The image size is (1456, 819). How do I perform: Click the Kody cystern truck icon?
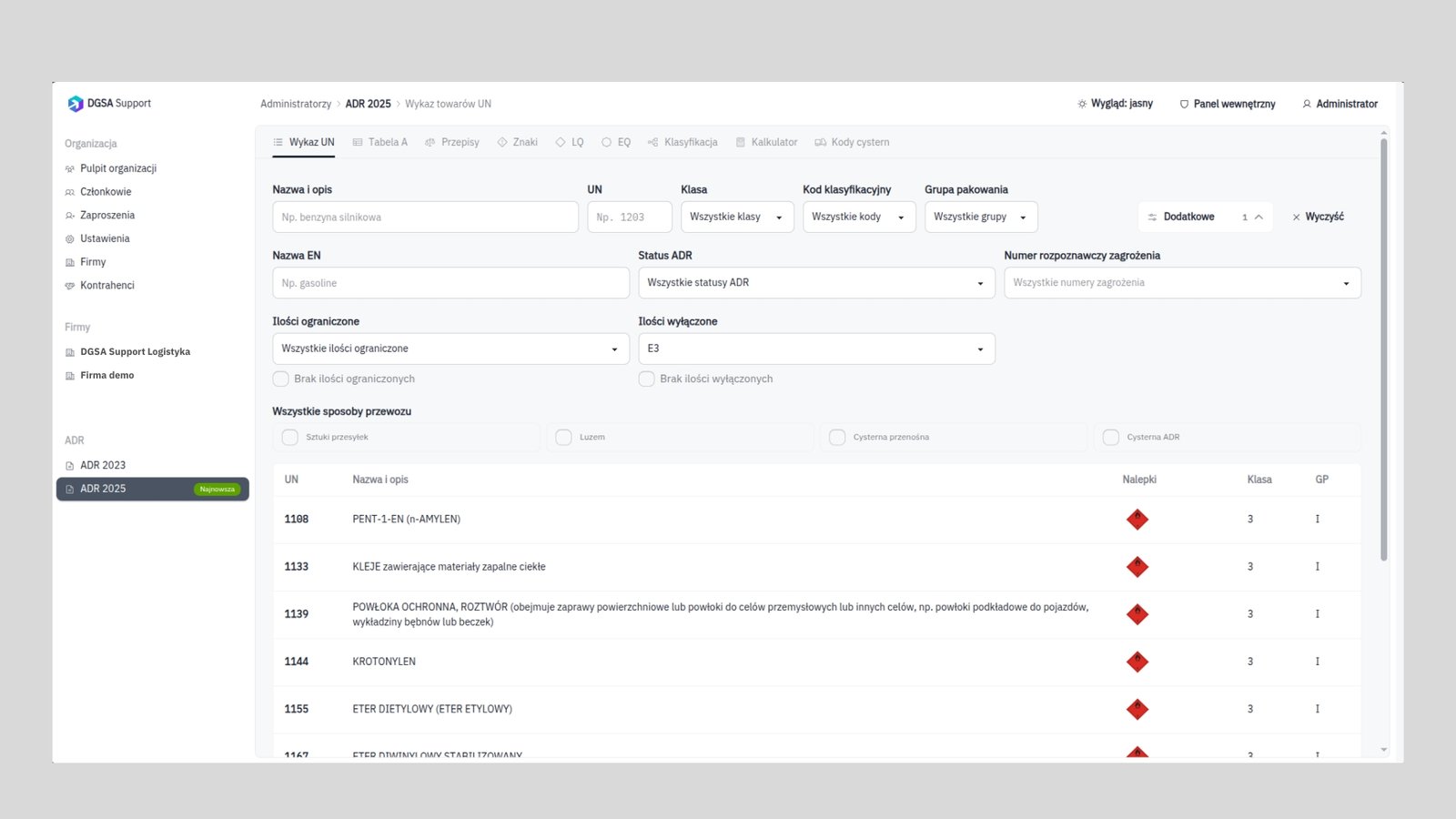[821, 142]
